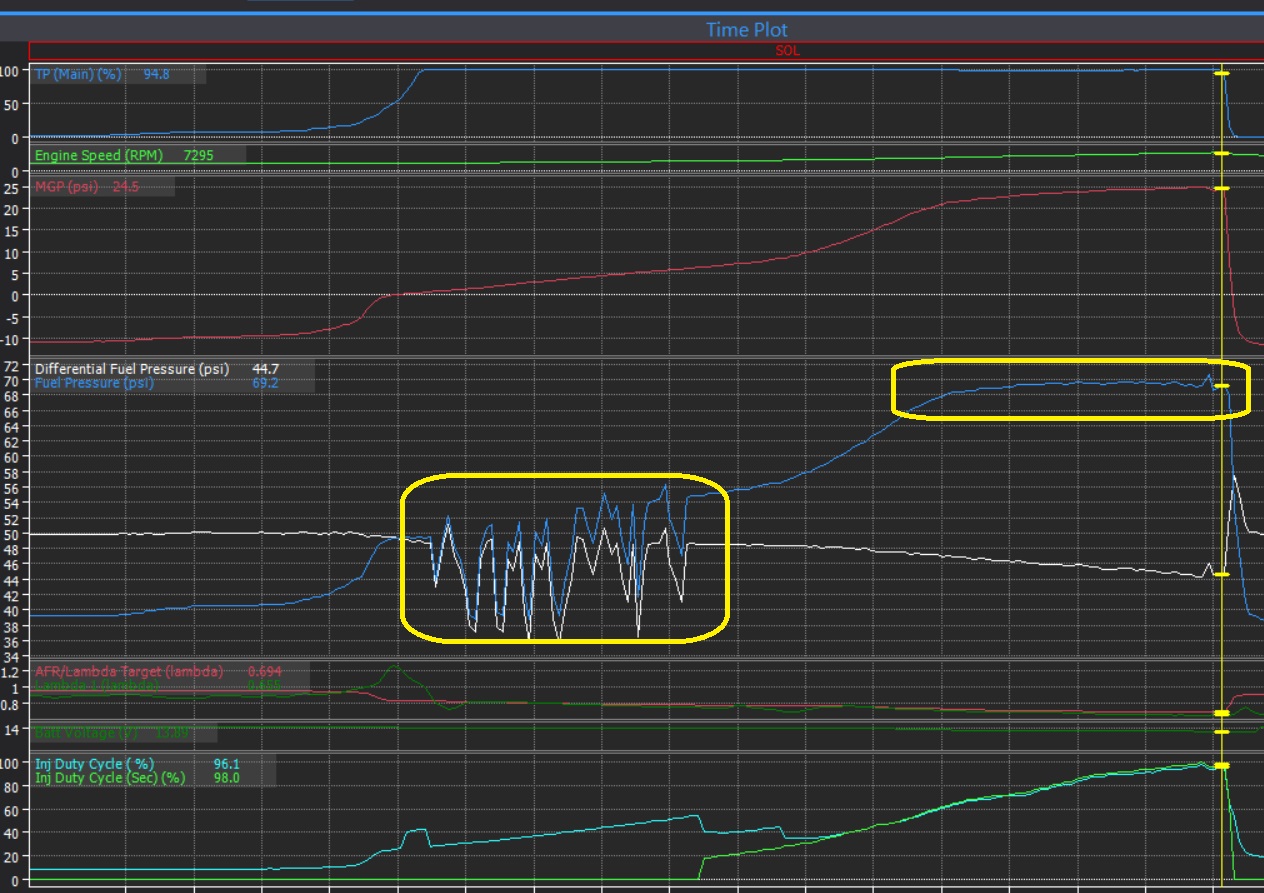Click the yellow highlight box around peak fuel pressure
The image size is (1264, 893).
(x=1071, y=389)
